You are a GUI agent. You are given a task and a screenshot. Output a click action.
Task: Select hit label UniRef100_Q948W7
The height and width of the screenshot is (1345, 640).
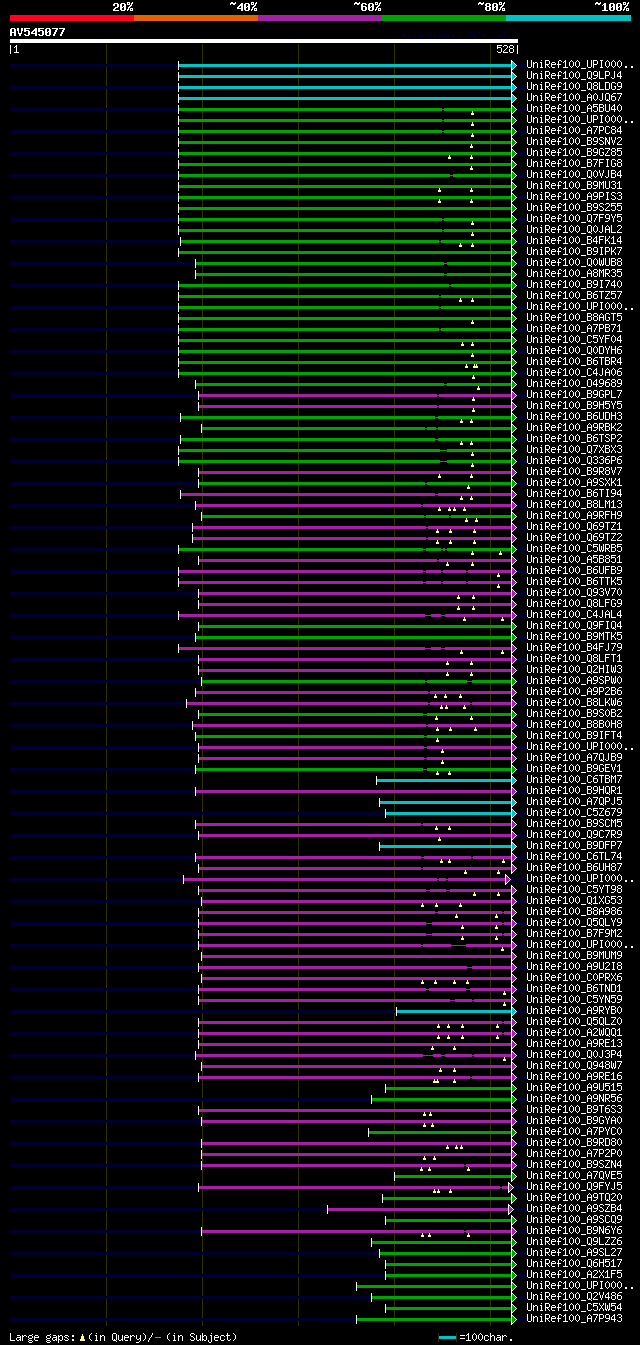click(x=574, y=1065)
